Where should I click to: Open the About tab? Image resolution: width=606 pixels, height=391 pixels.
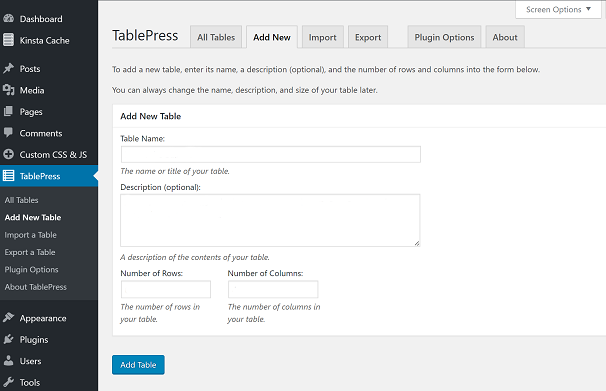(x=505, y=37)
